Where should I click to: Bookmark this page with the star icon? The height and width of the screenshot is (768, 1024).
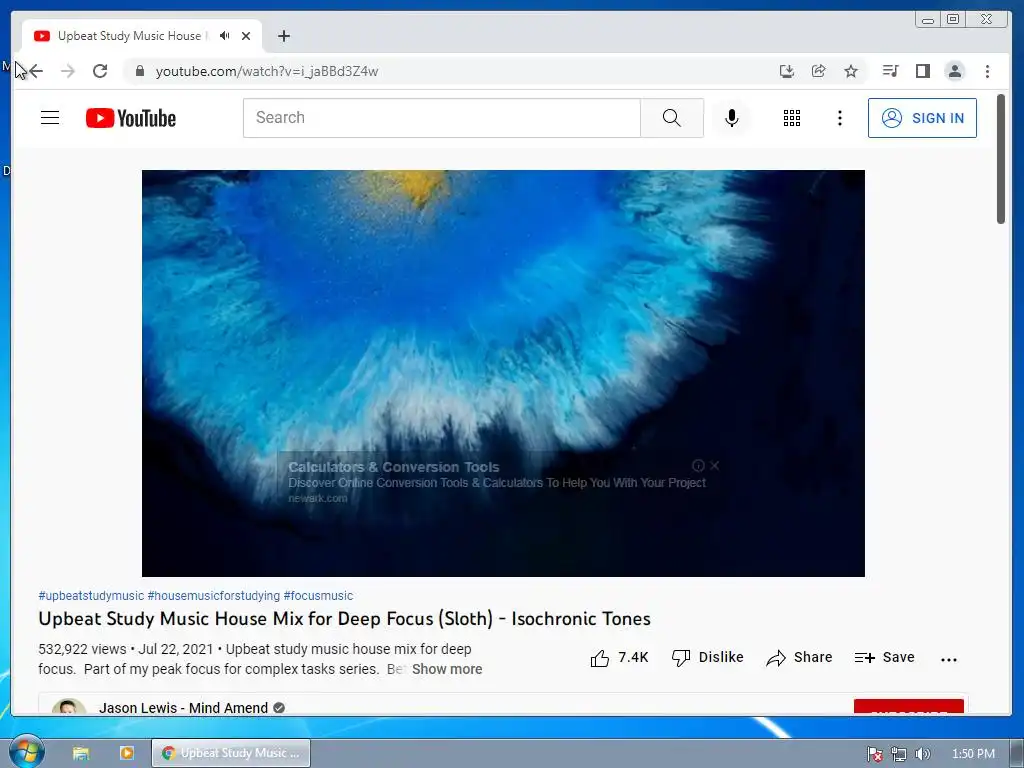point(850,71)
